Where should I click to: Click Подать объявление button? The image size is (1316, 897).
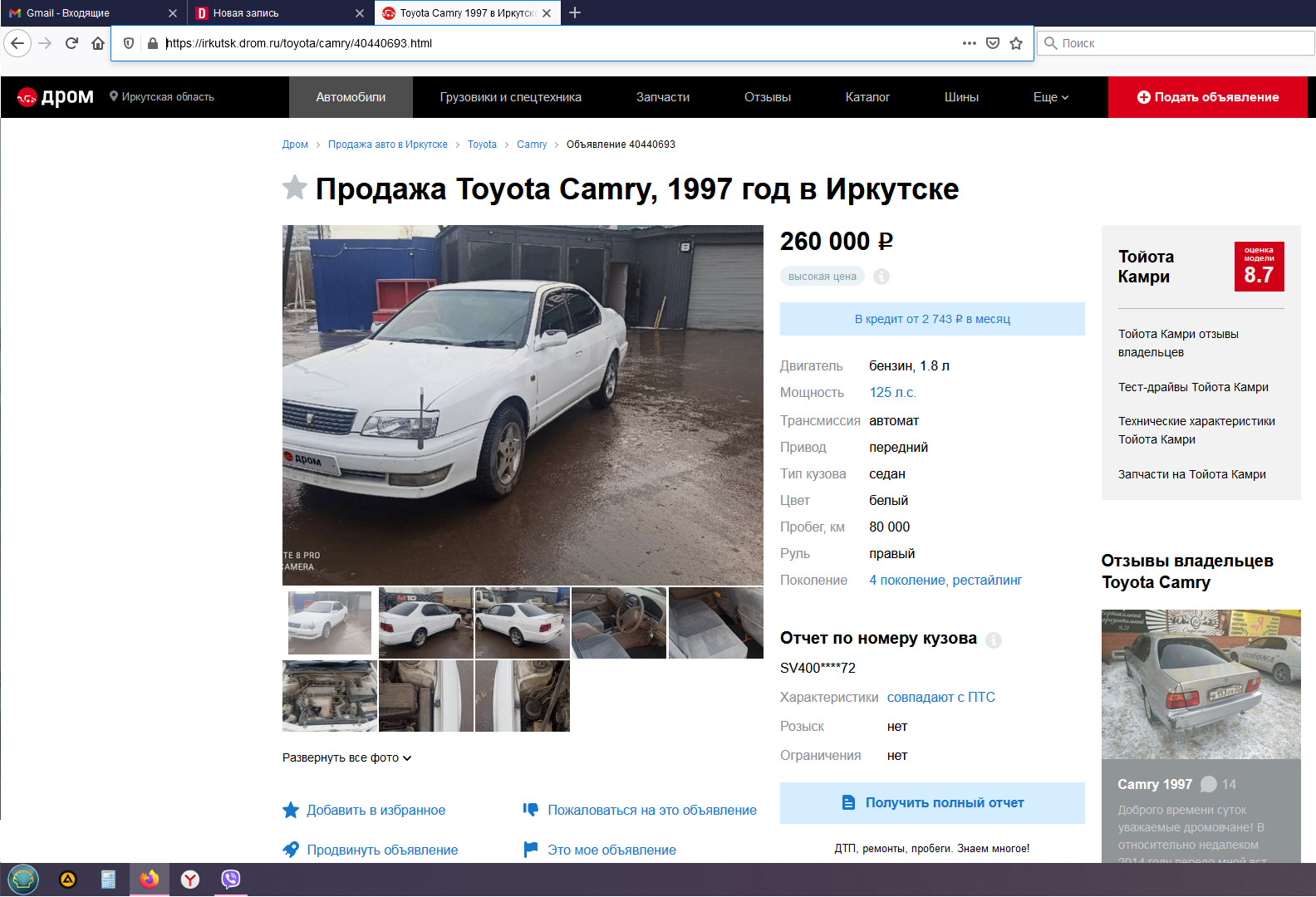click(1208, 97)
